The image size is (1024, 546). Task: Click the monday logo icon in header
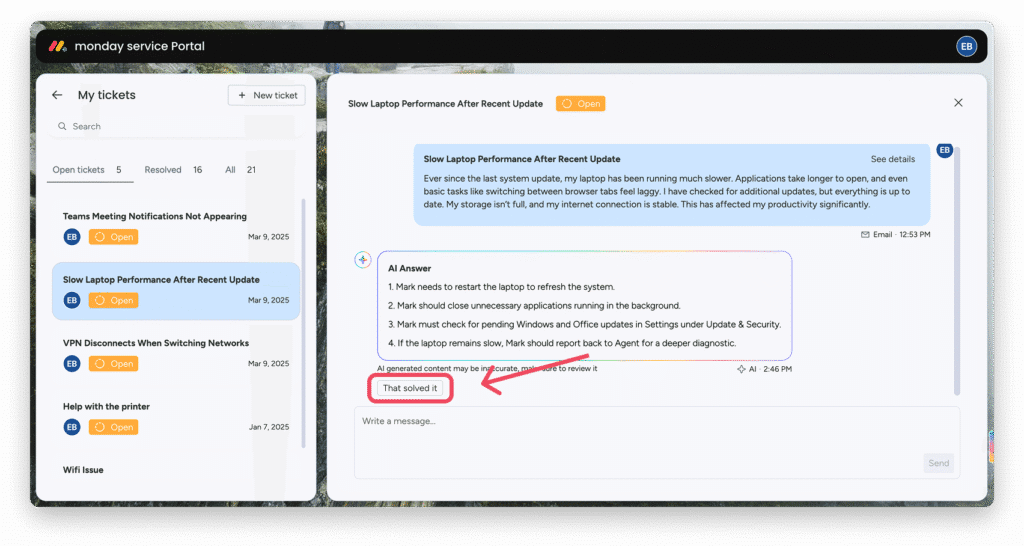[57, 46]
